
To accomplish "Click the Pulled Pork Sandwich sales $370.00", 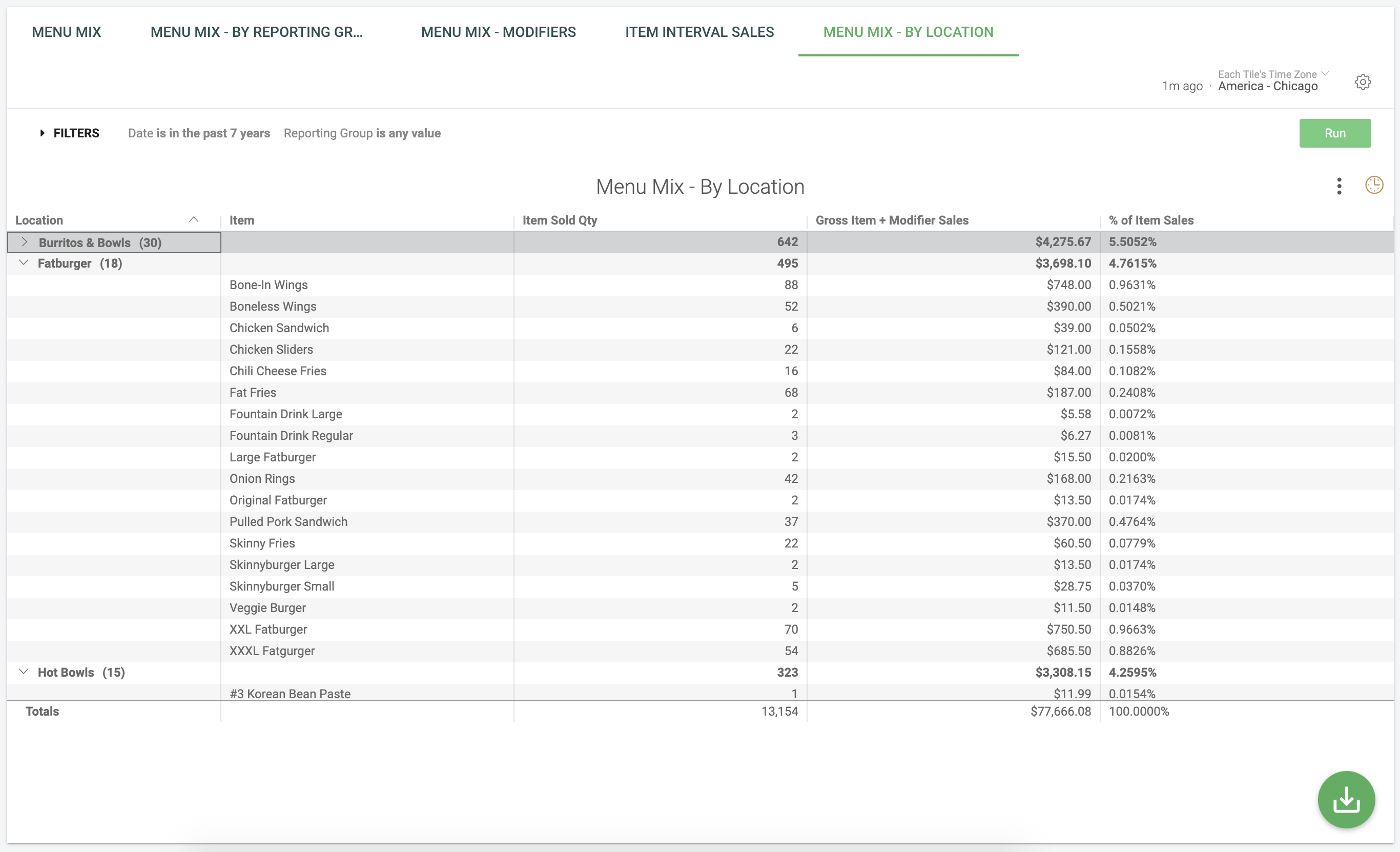I will [1069, 522].
